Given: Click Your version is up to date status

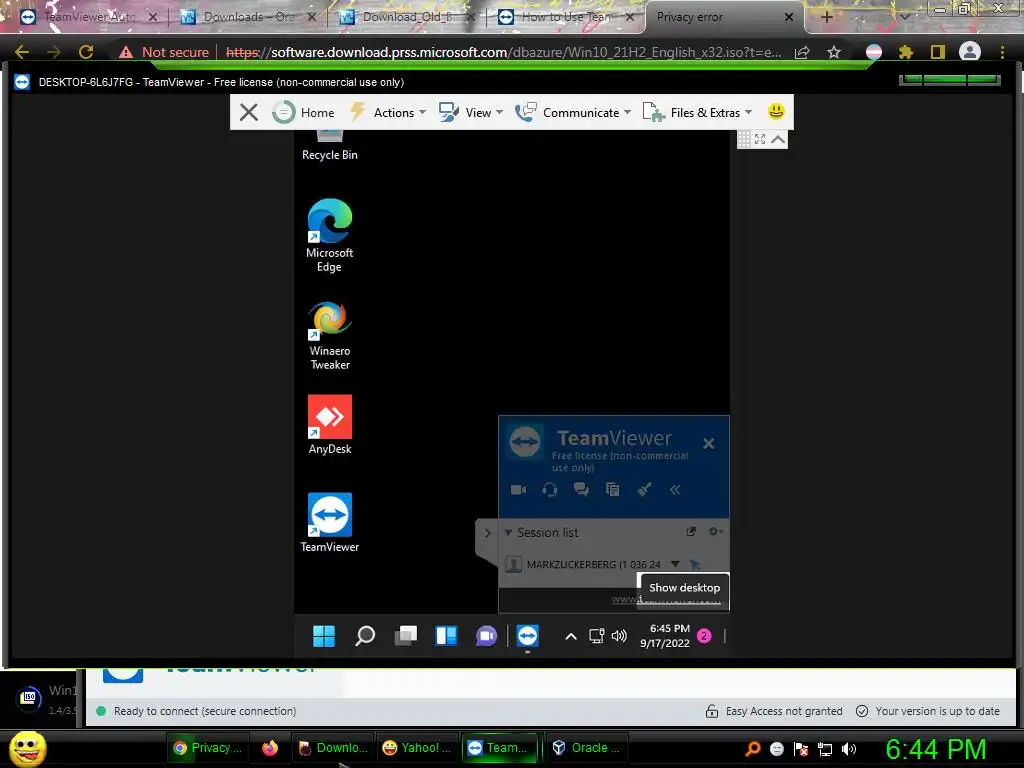Looking at the screenshot, I should point(927,711).
